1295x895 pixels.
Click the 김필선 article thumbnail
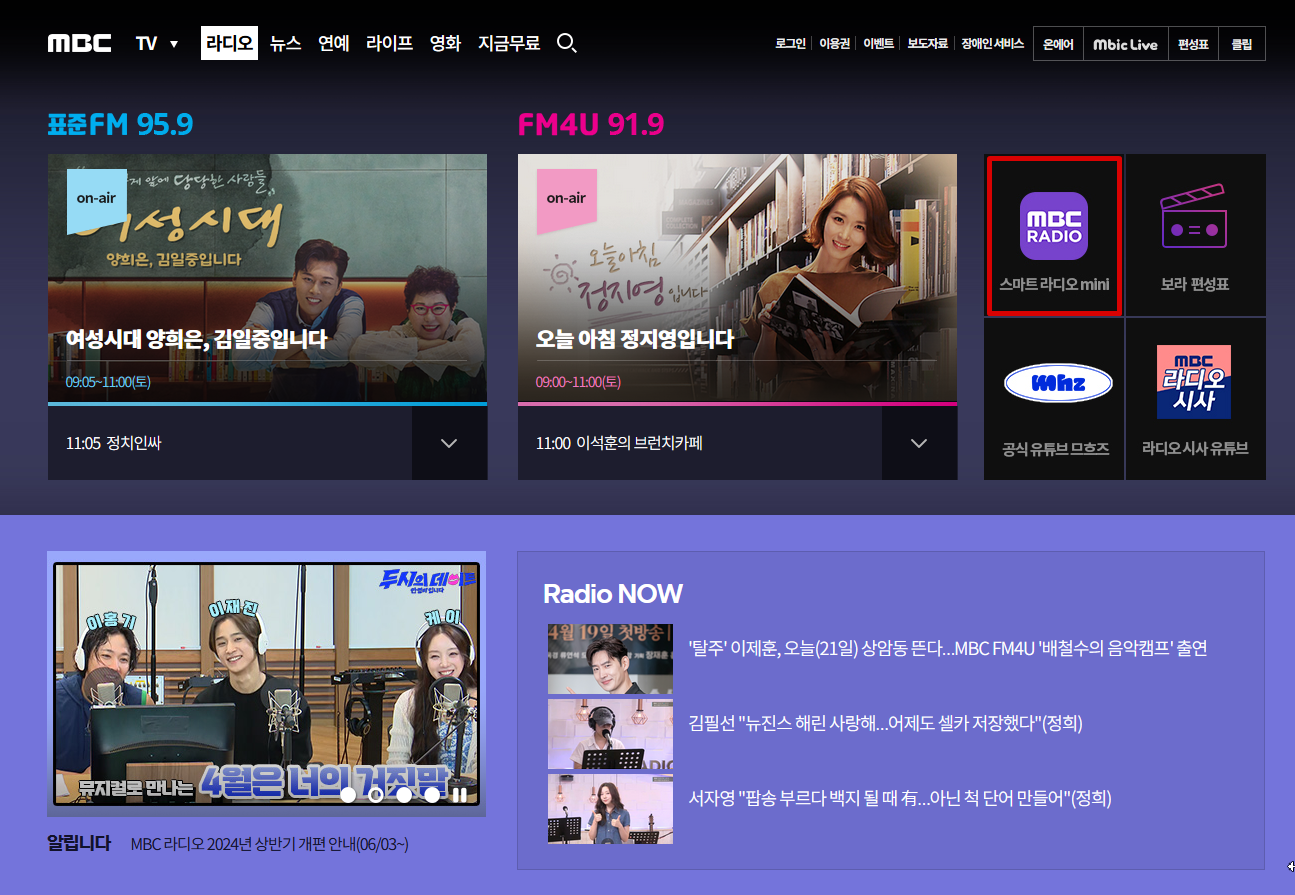tap(610, 734)
